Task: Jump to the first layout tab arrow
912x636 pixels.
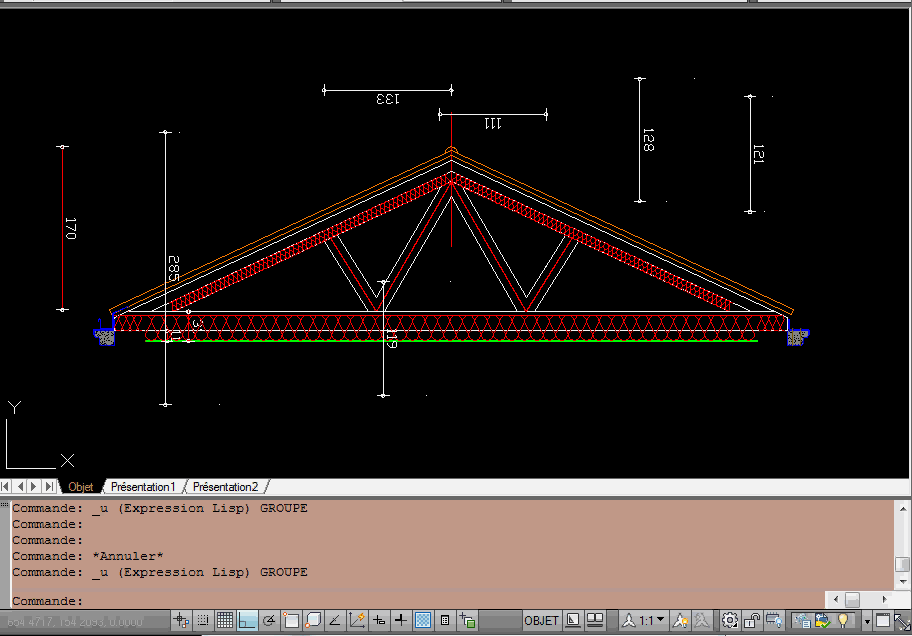Action: pyautogui.click(x=5, y=486)
